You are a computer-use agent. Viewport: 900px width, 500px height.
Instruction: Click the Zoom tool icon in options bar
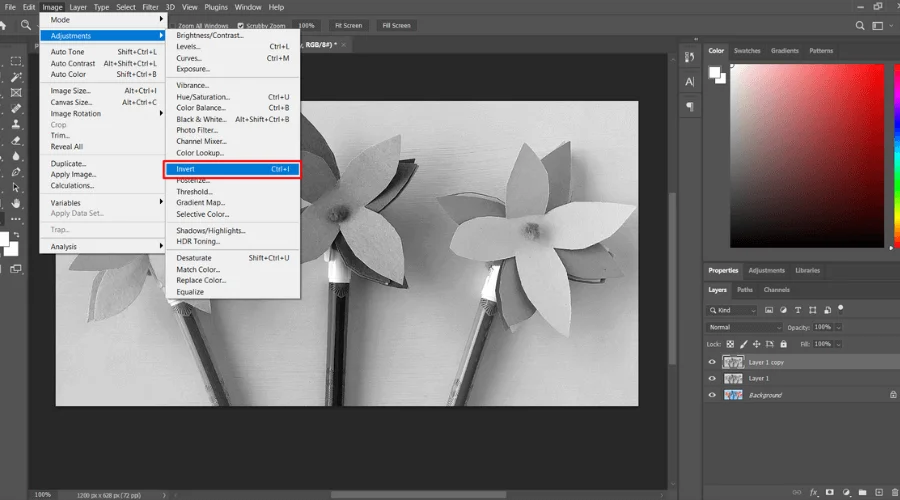26,25
